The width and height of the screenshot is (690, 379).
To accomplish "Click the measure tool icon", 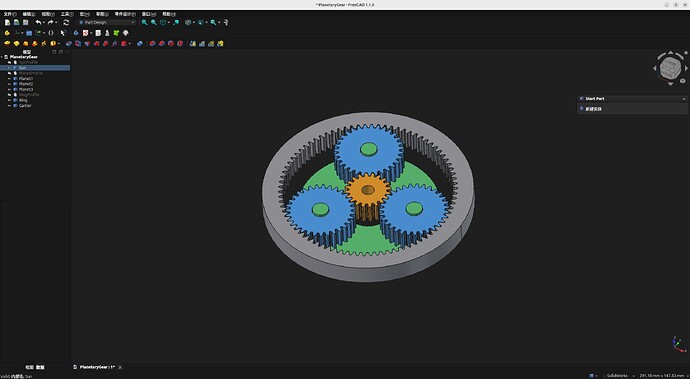I will click(226, 22).
